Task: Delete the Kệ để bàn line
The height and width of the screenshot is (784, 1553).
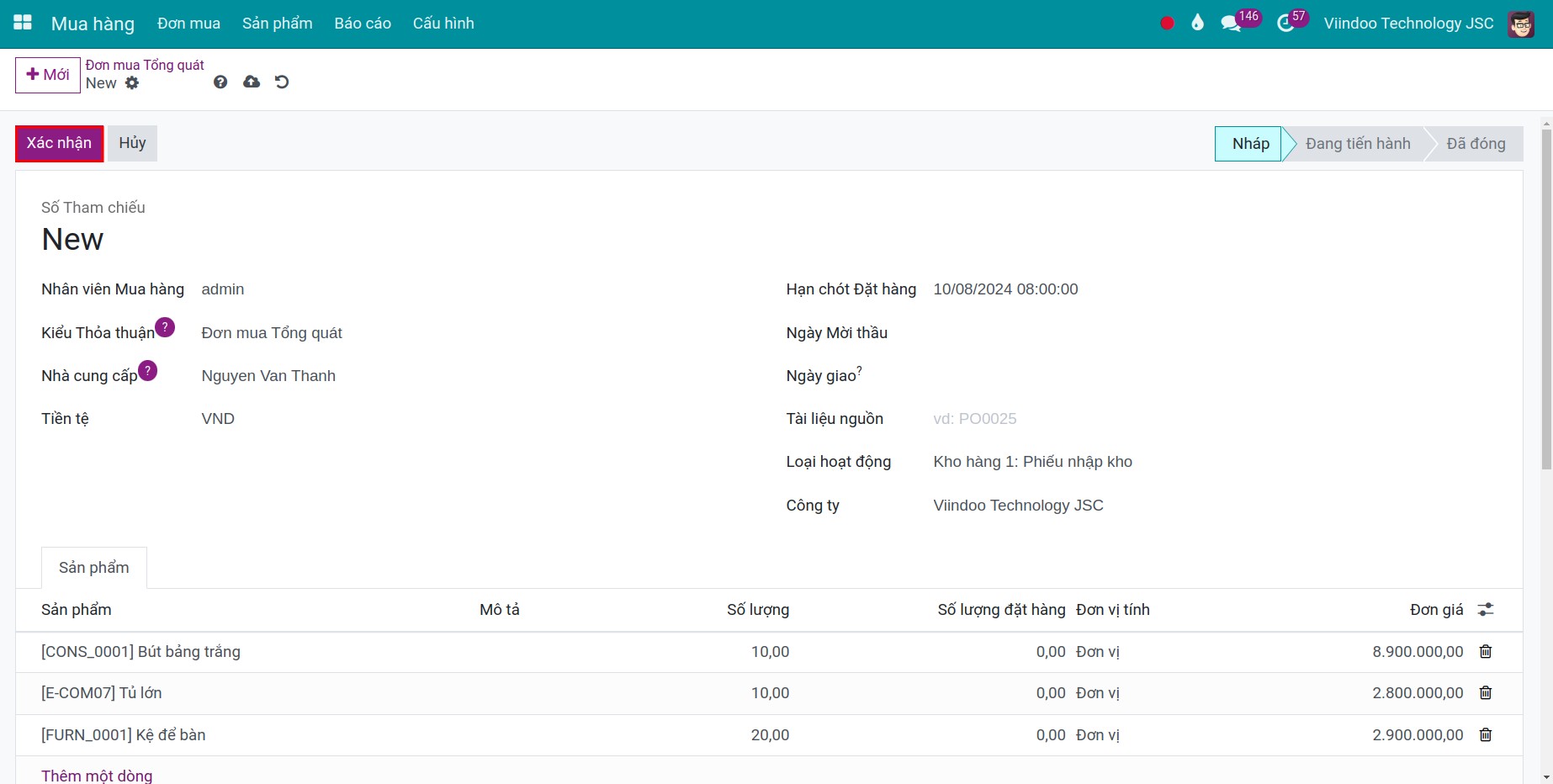Action: [x=1486, y=734]
